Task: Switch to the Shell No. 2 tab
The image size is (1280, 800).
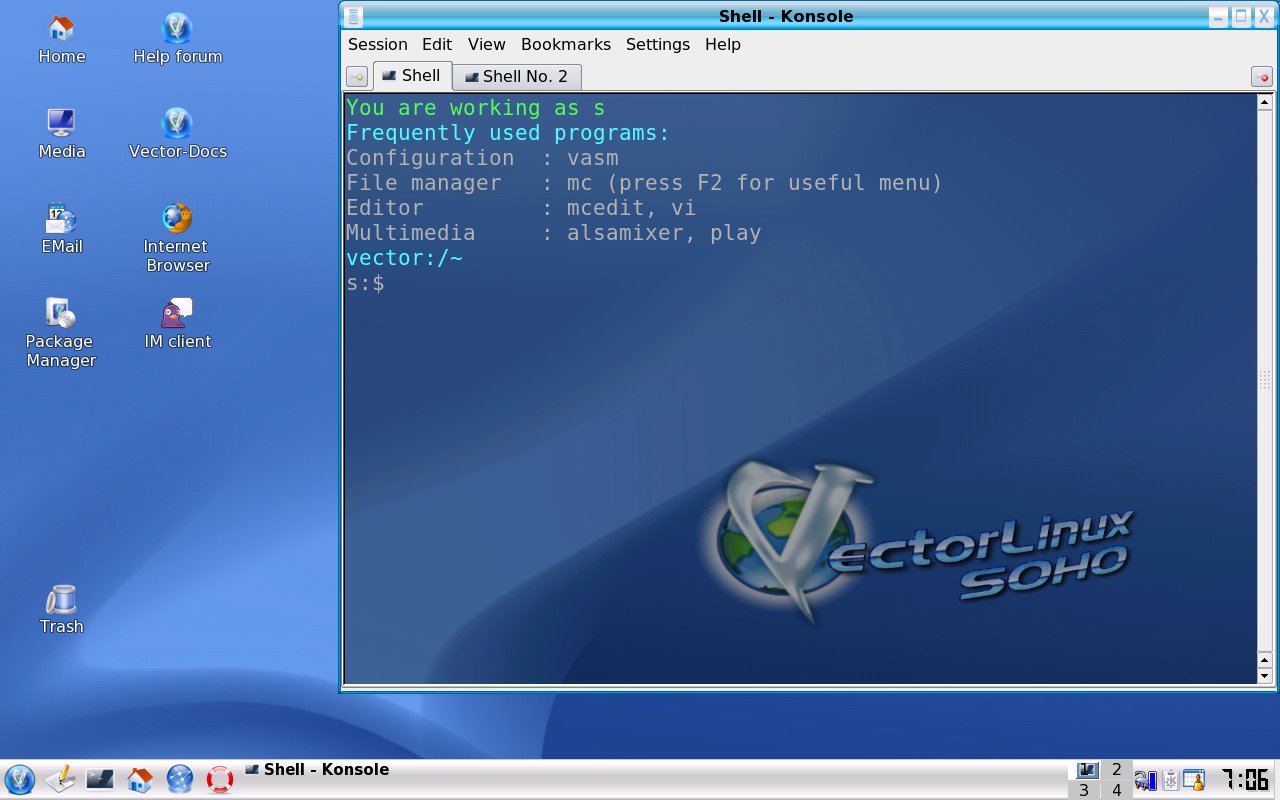Action: click(x=517, y=77)
